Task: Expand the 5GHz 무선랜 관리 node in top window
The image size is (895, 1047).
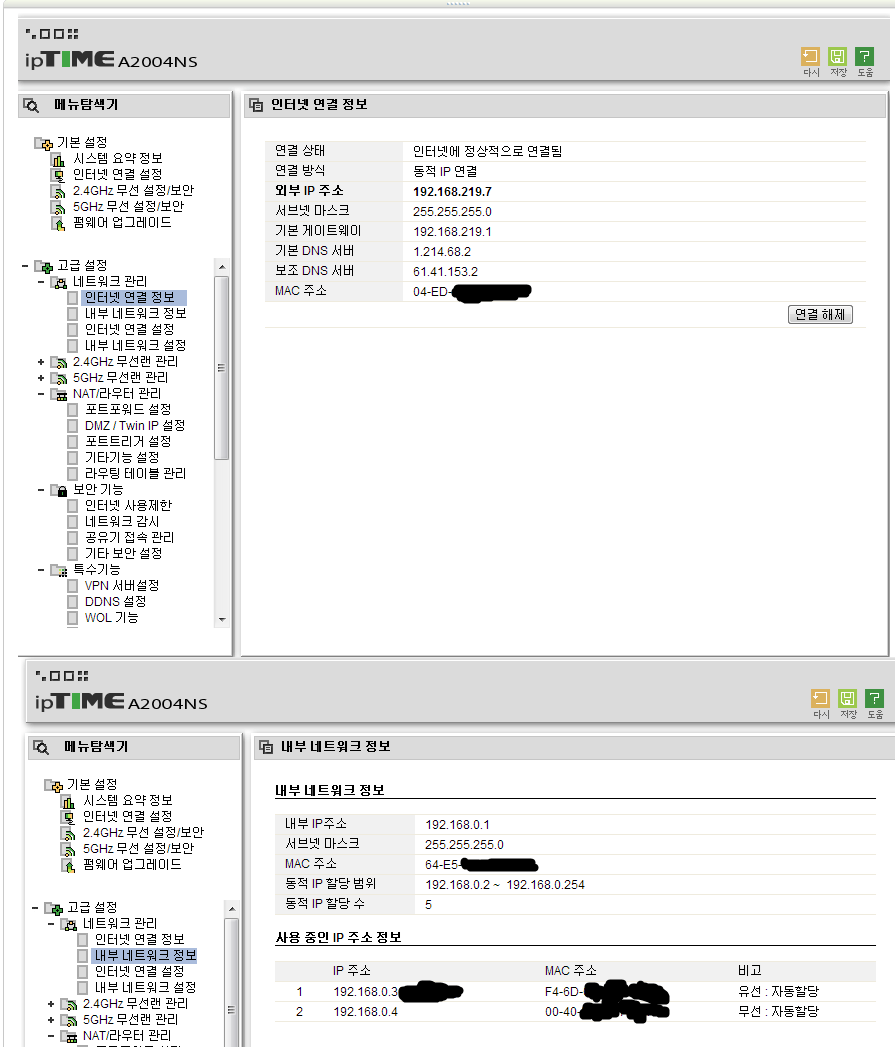Action: (x=41, y=378)
